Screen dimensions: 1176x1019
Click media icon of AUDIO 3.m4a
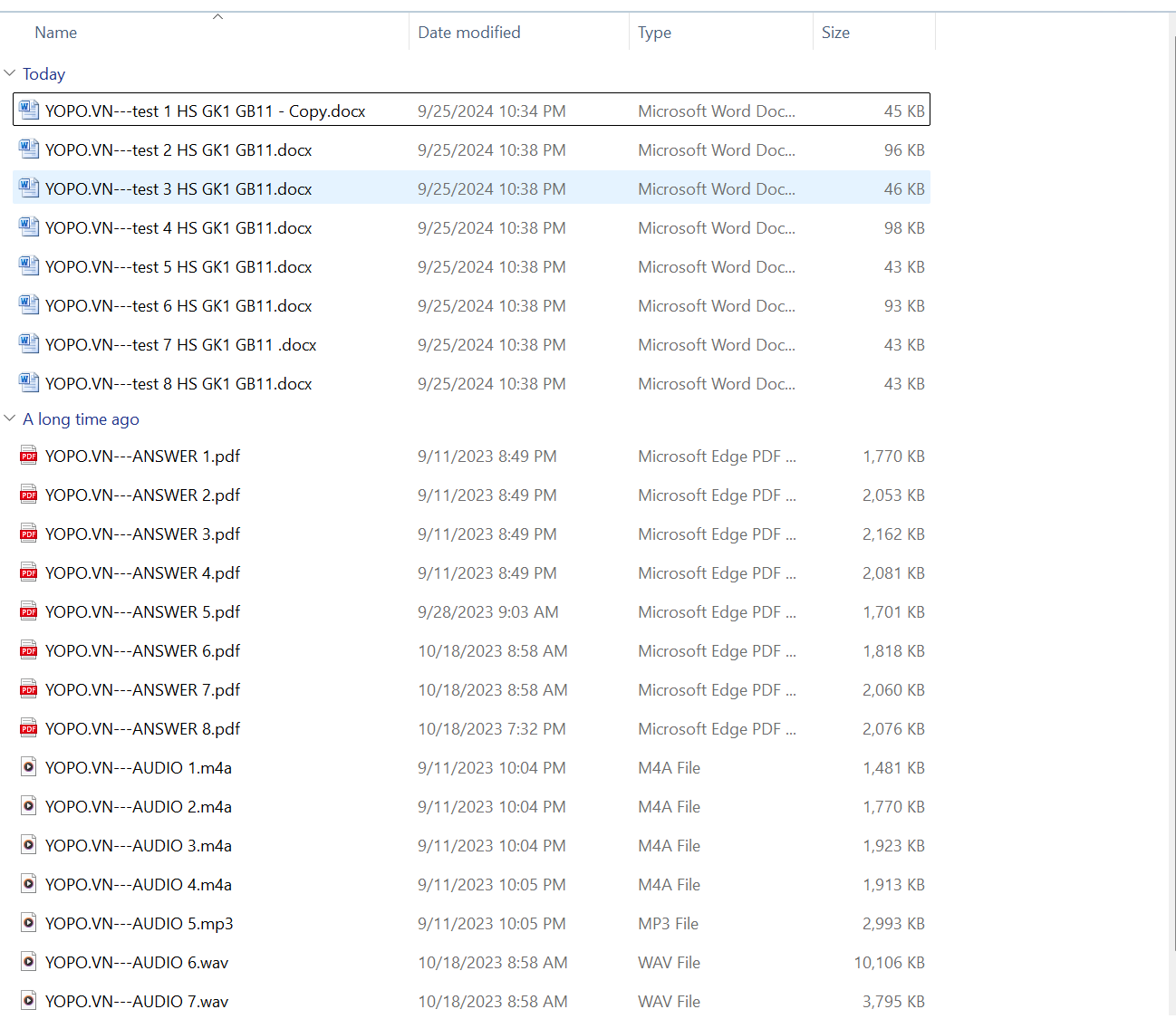point(29,845)
